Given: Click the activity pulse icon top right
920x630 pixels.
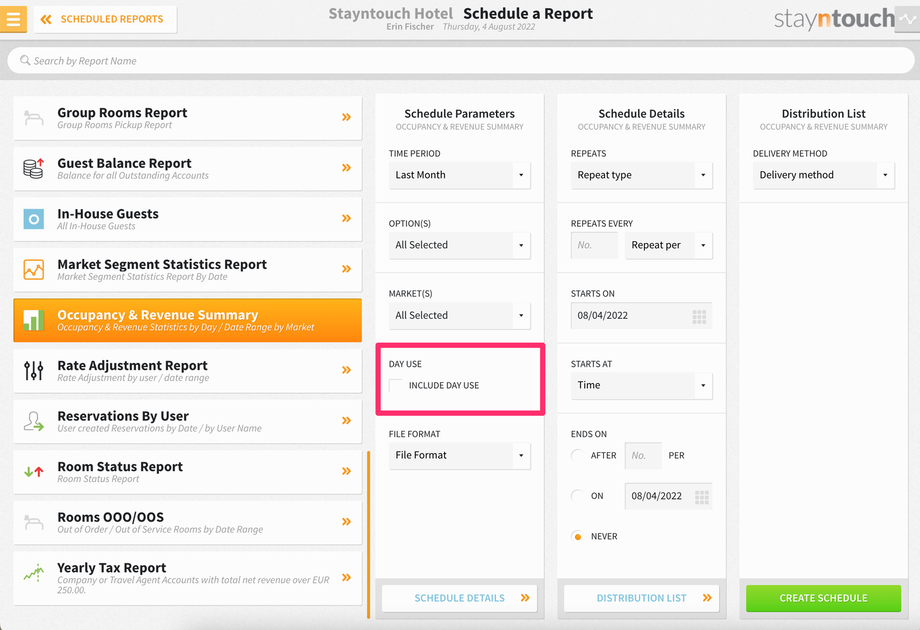Looking at the screenshot, I should [x=907, y=19].
